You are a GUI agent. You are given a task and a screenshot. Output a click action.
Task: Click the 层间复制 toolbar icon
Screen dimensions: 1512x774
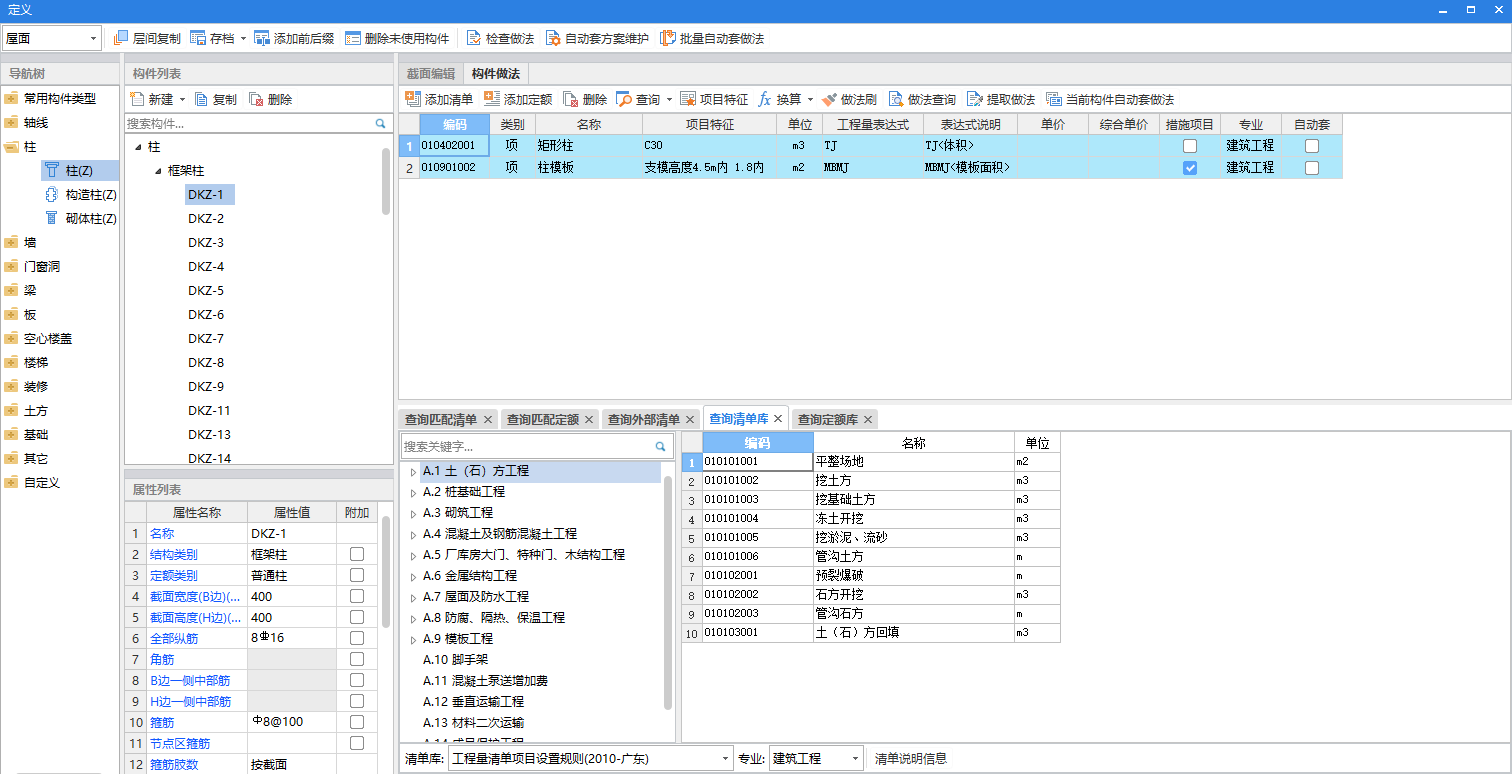(x=122, y=38)
